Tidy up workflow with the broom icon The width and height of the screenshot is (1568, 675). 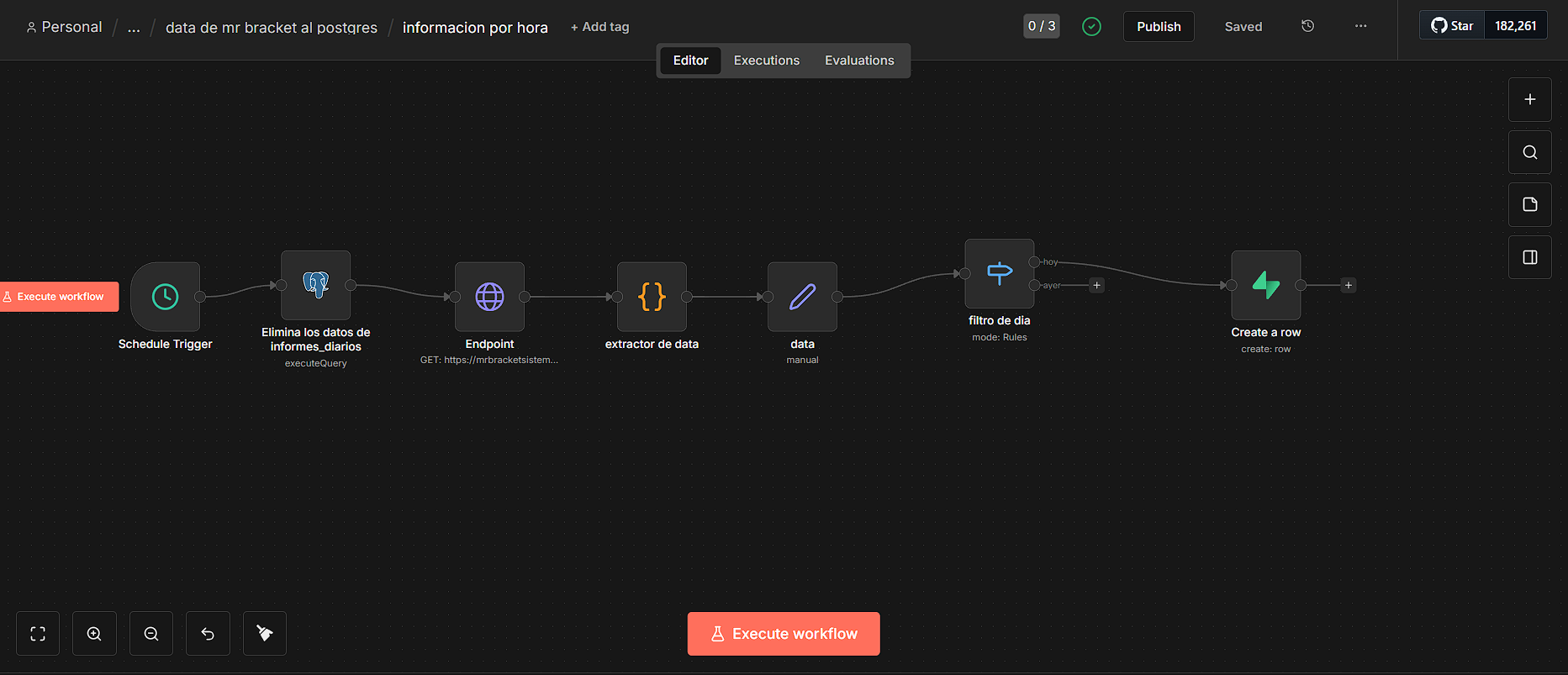coord(265,634)
